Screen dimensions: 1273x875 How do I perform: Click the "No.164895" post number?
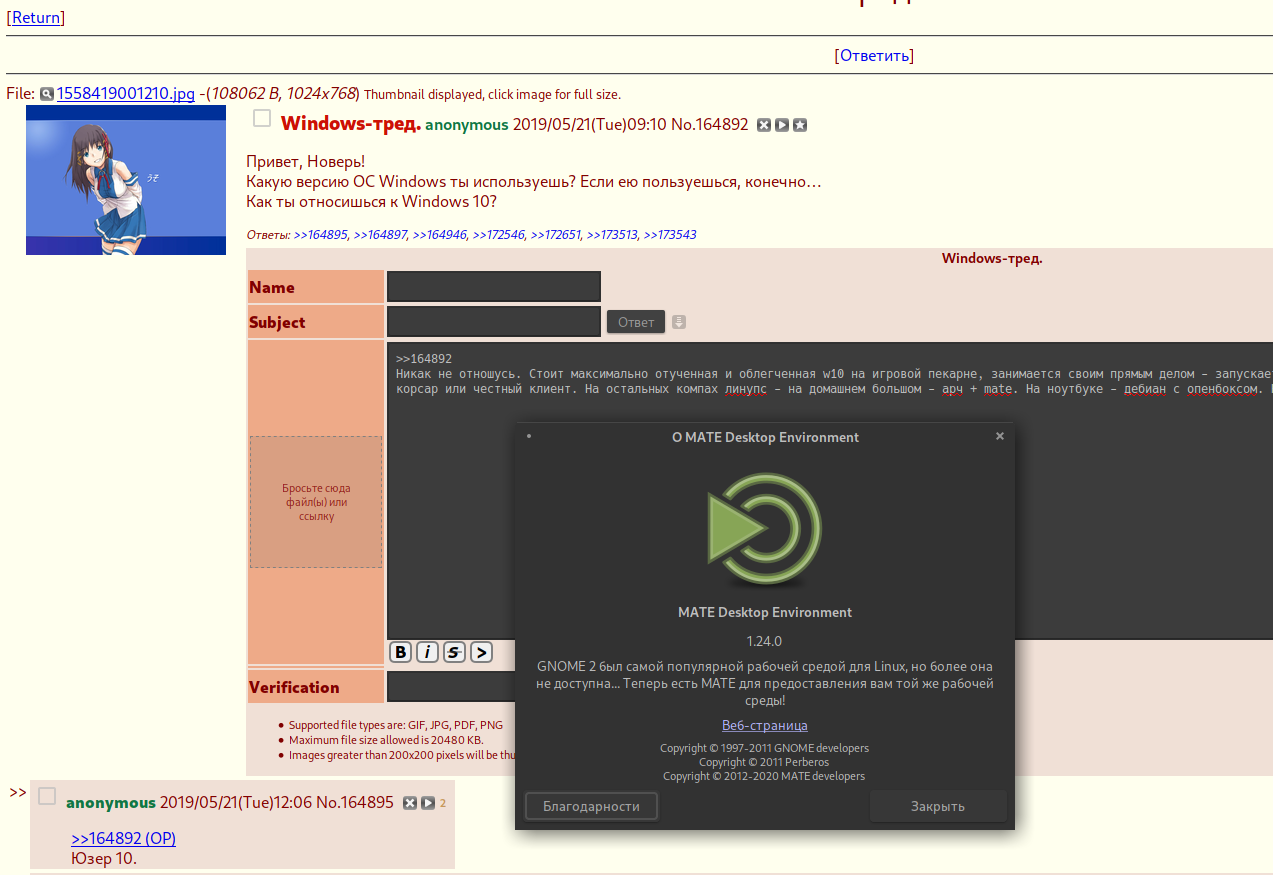pyautogui.click(x=355, y=802)
